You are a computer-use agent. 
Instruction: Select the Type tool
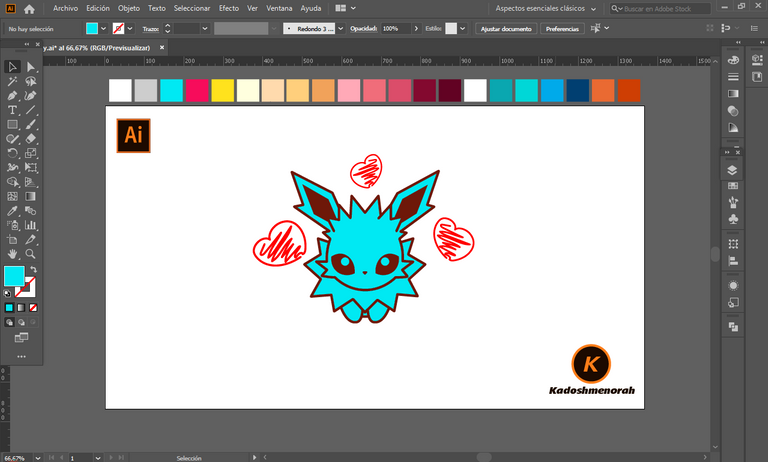point(12,110)
